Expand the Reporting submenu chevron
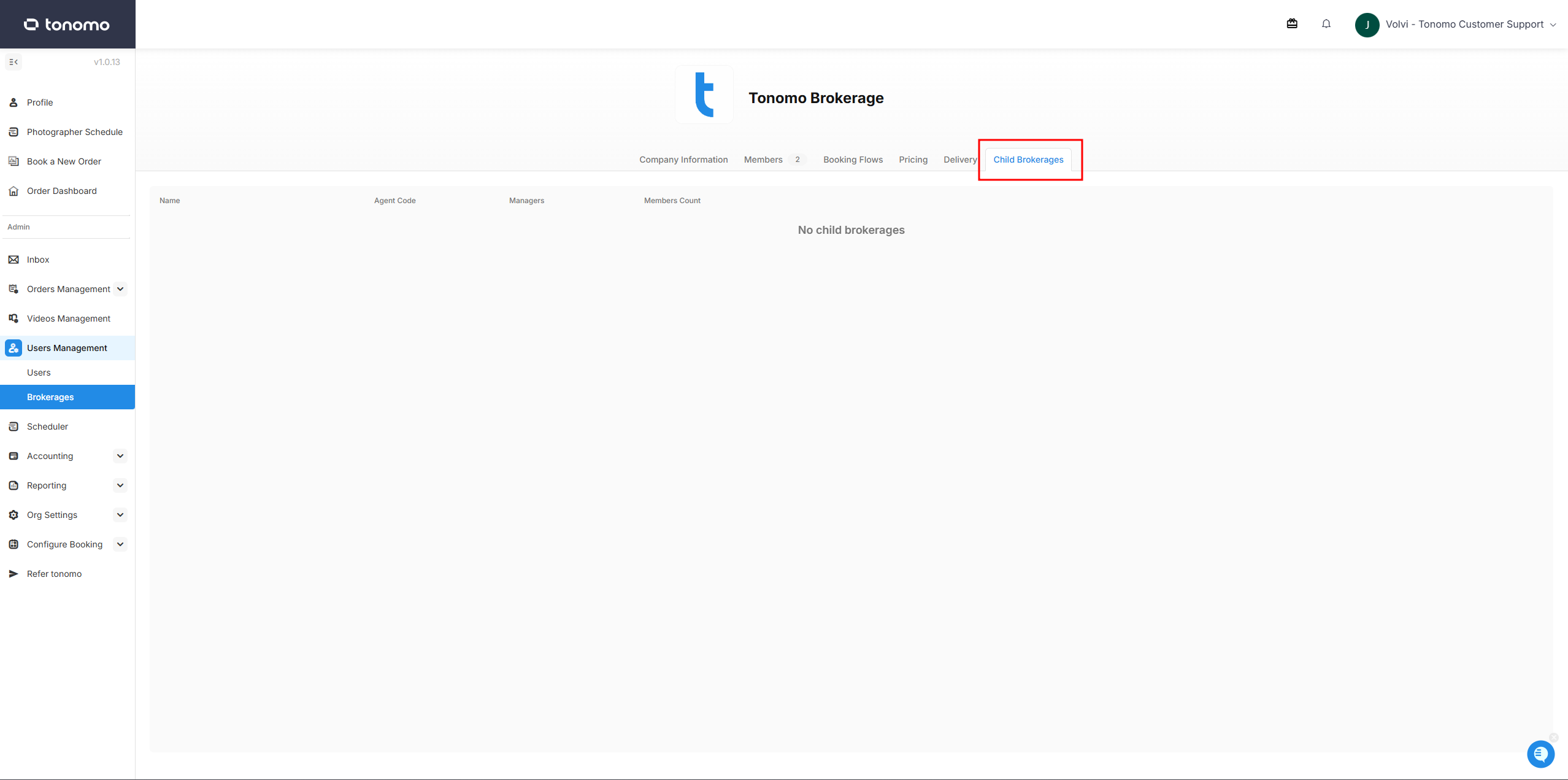Screen dimensions: 1568x780 pyautogui.click(x=120, y=485)
